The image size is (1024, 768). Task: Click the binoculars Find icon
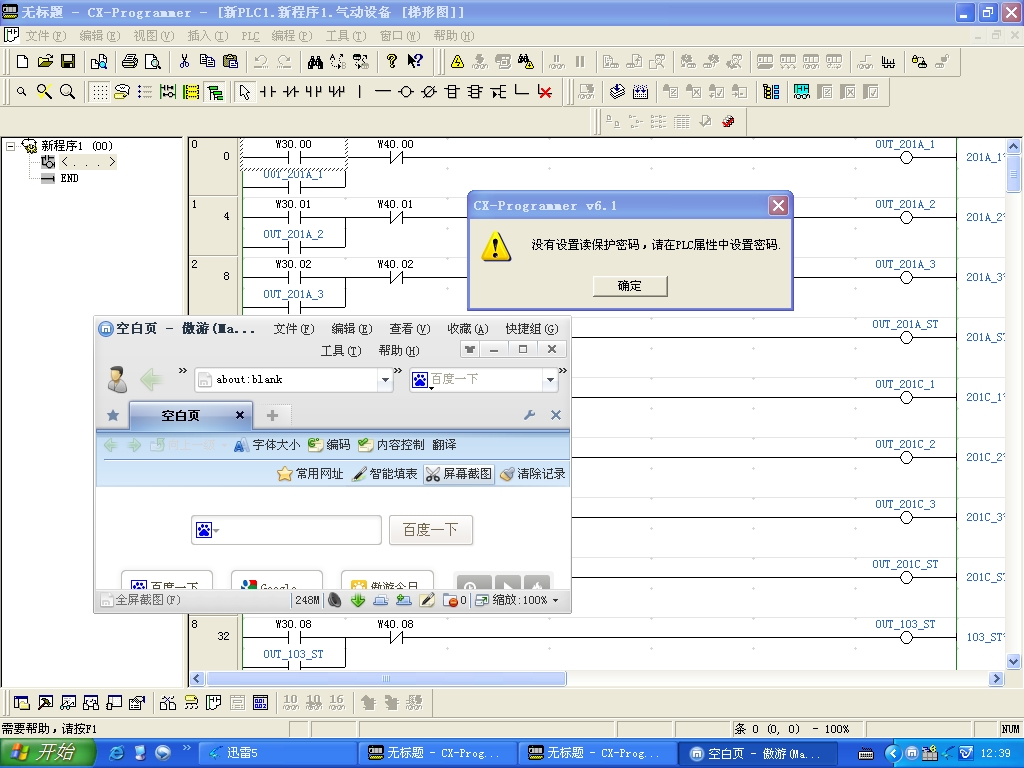(x=315, y=61)
